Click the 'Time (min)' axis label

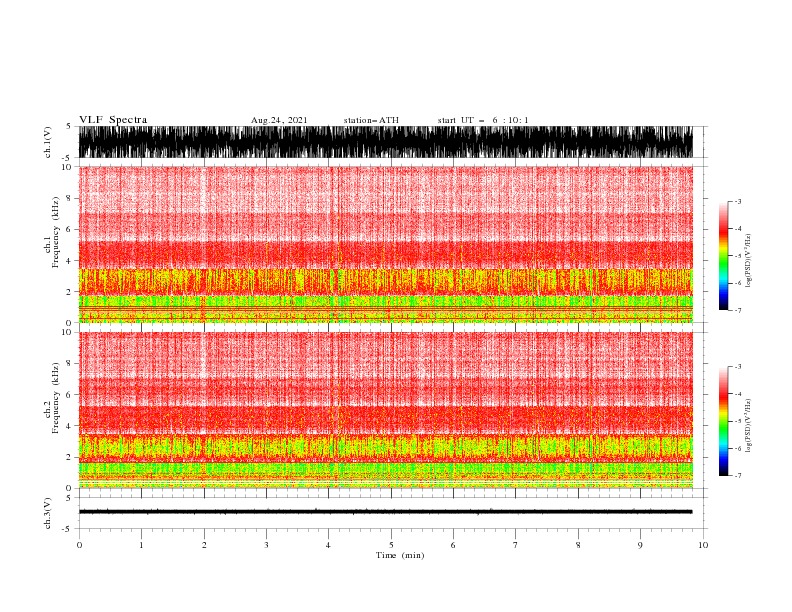400,555
